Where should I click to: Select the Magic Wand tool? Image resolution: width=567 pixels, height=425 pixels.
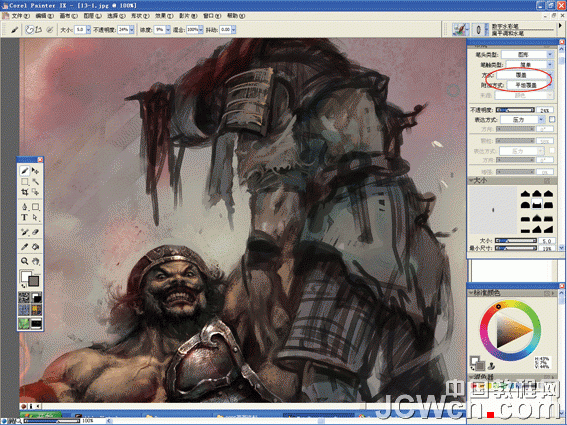coord(35,182)
